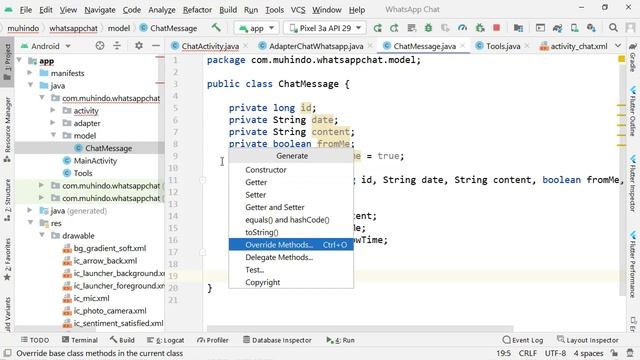This screenshot has width=640, height=360.
Task: Open the Event Log
Action: pyautogui.click(x=523, y=340)
